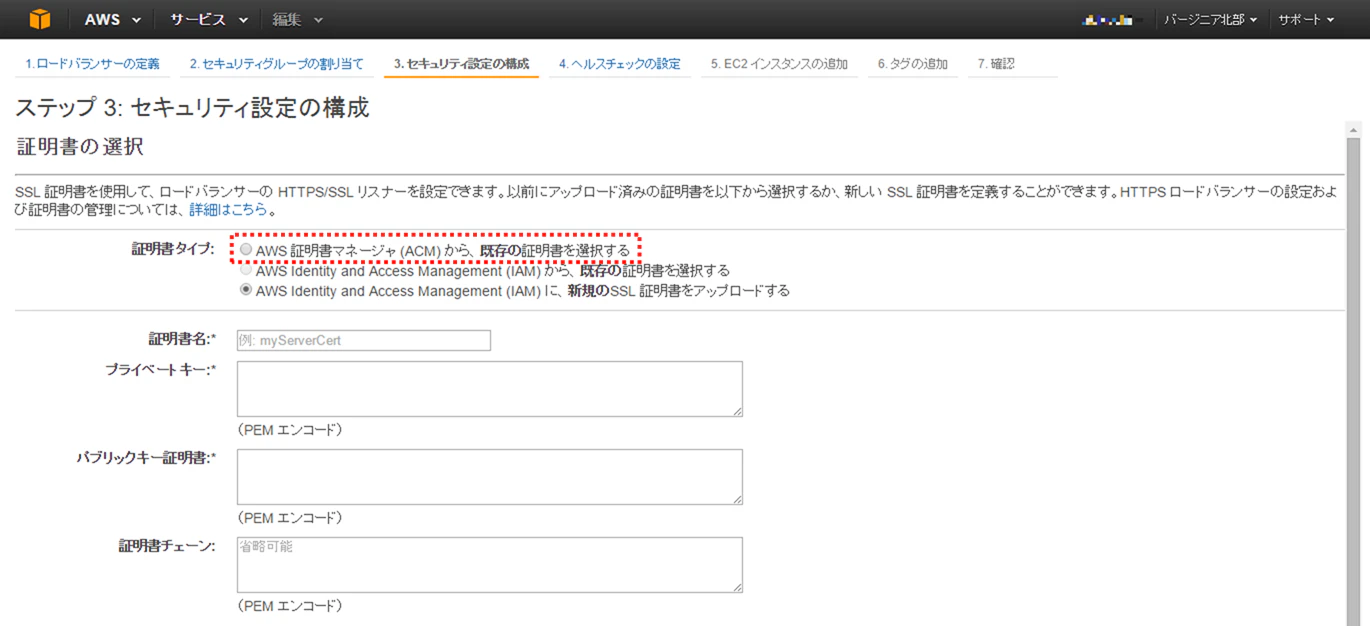Click the プライベートキー:* field label
Viewport: 1370px width, 626px height.
(x=161, y=370)
